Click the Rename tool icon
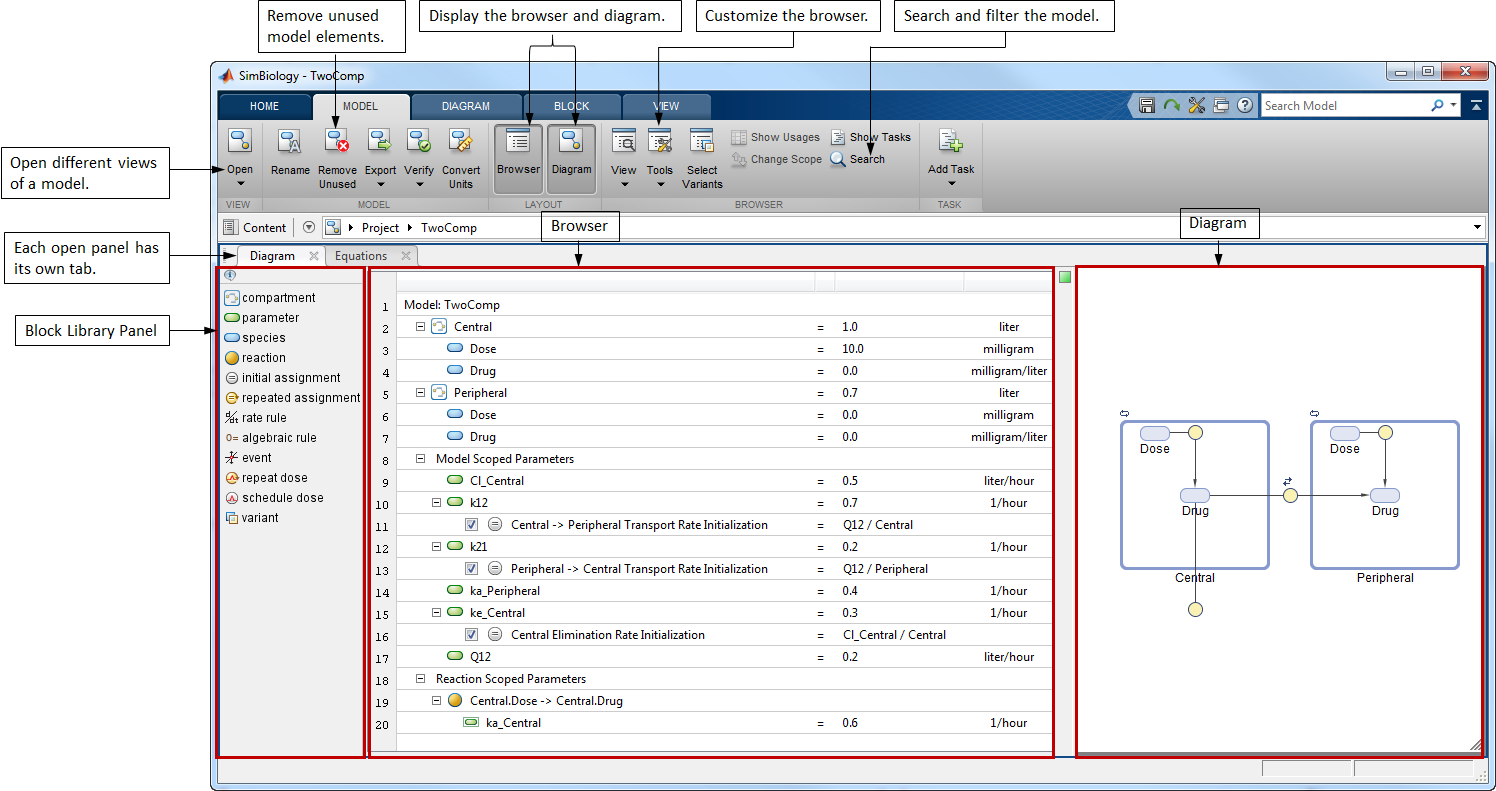 click(290, 141)
